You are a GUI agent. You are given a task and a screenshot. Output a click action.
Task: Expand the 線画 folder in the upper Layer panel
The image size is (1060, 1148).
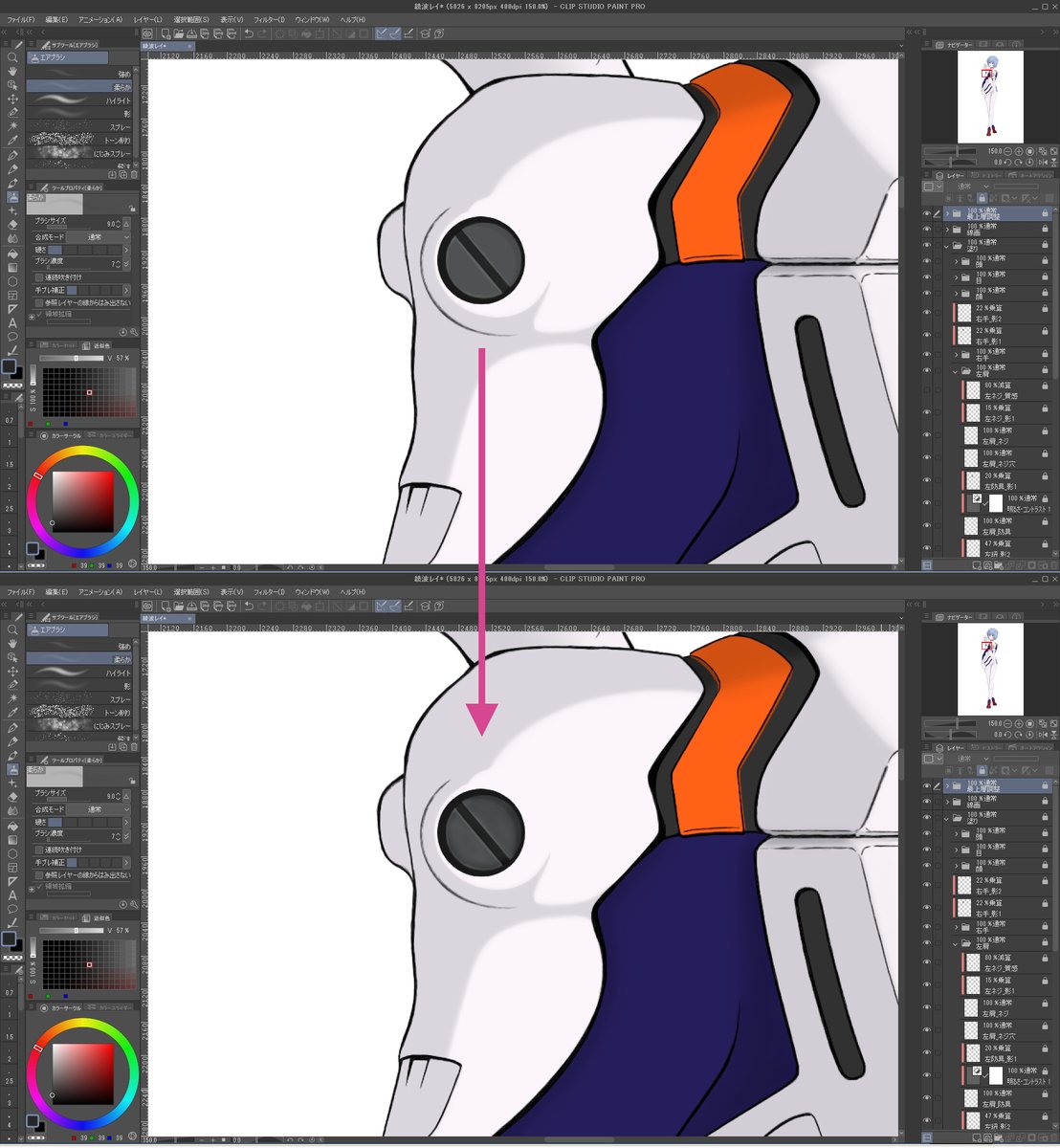pos(948,230)
